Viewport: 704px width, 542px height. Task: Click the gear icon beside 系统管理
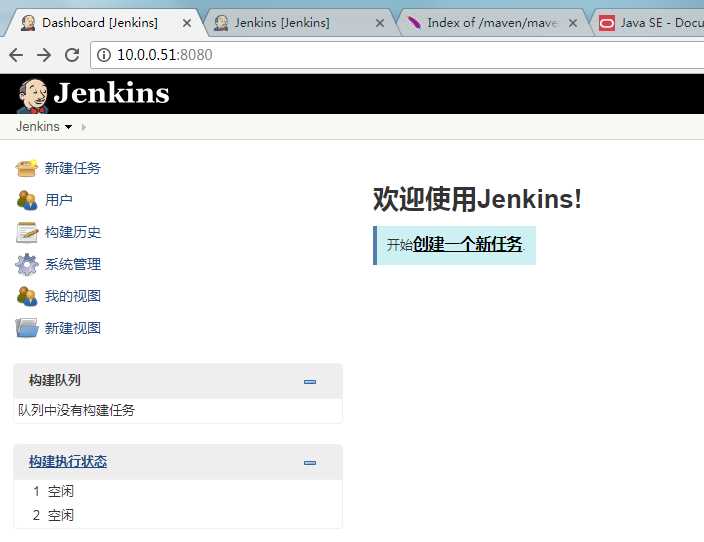click(26, 264)
